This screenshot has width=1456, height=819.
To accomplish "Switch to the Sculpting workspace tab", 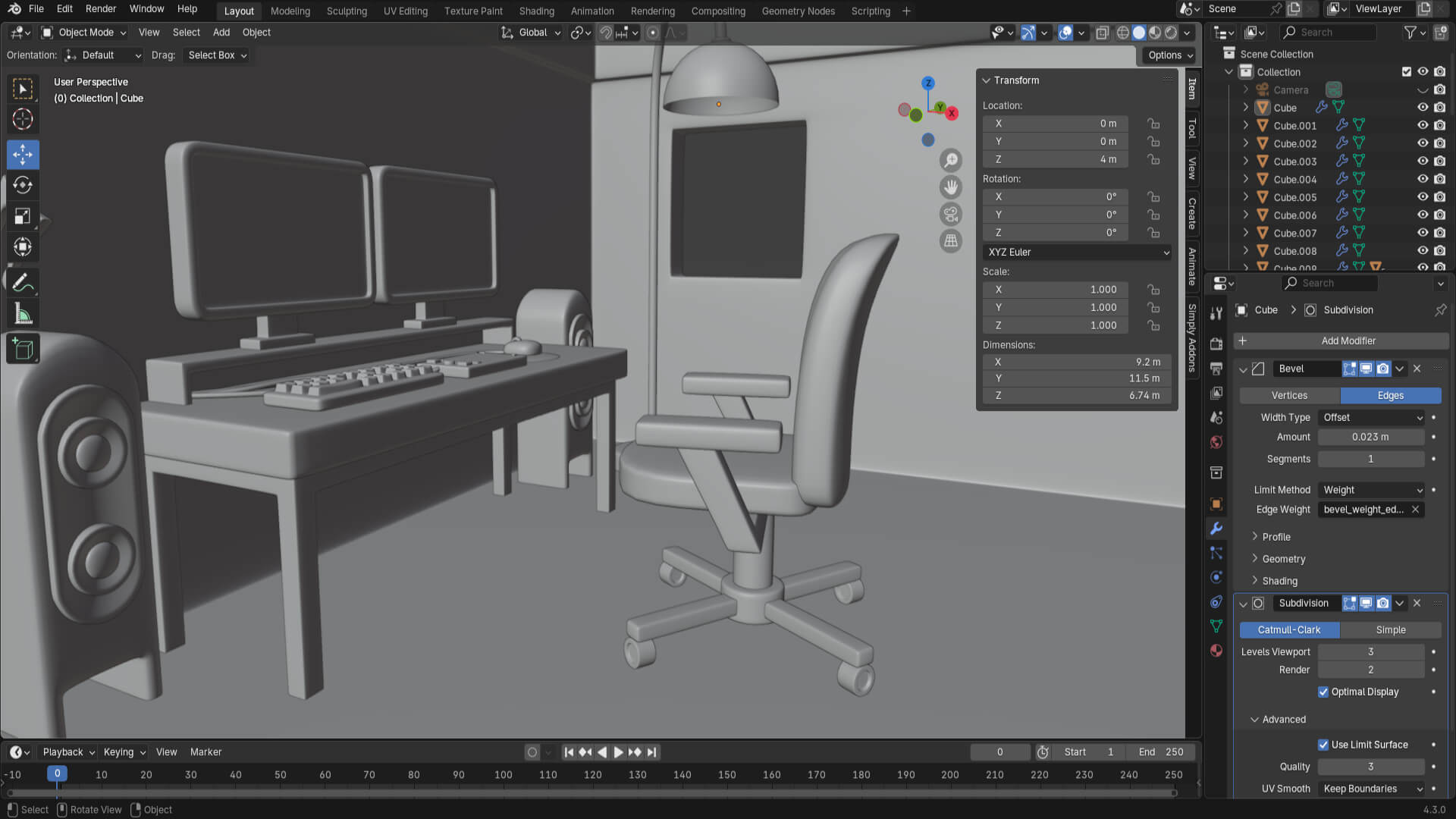I will (347, 11).
